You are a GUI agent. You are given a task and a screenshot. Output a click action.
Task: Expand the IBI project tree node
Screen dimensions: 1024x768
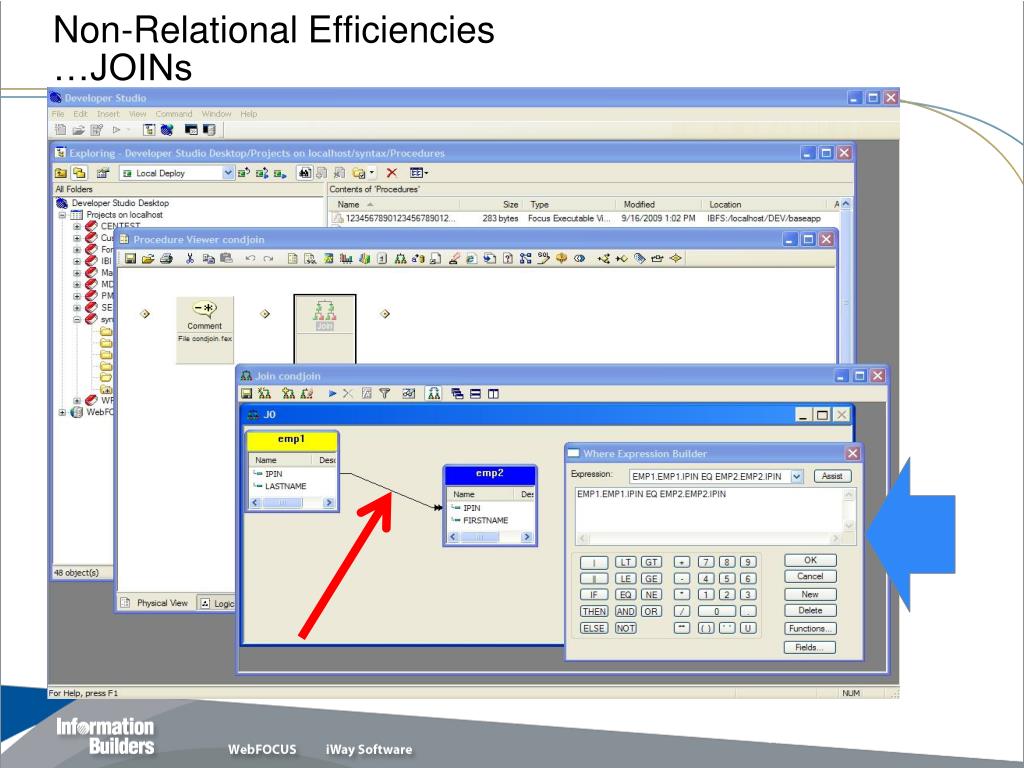point(77,261)
